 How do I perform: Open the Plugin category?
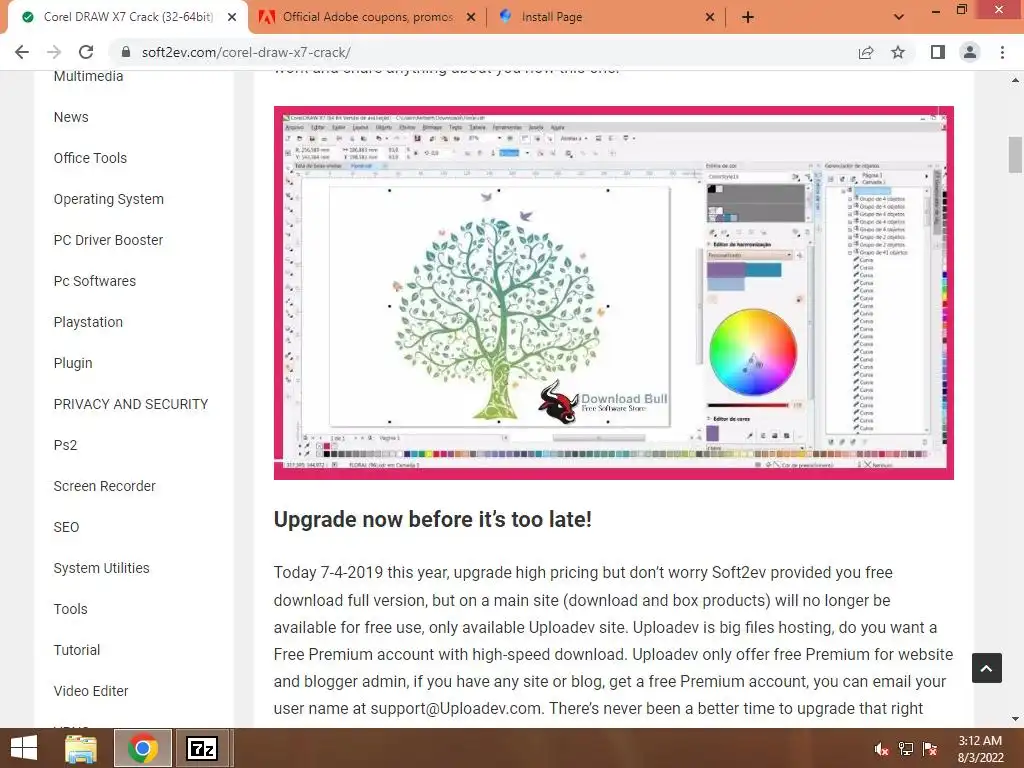tap(72, 364)
